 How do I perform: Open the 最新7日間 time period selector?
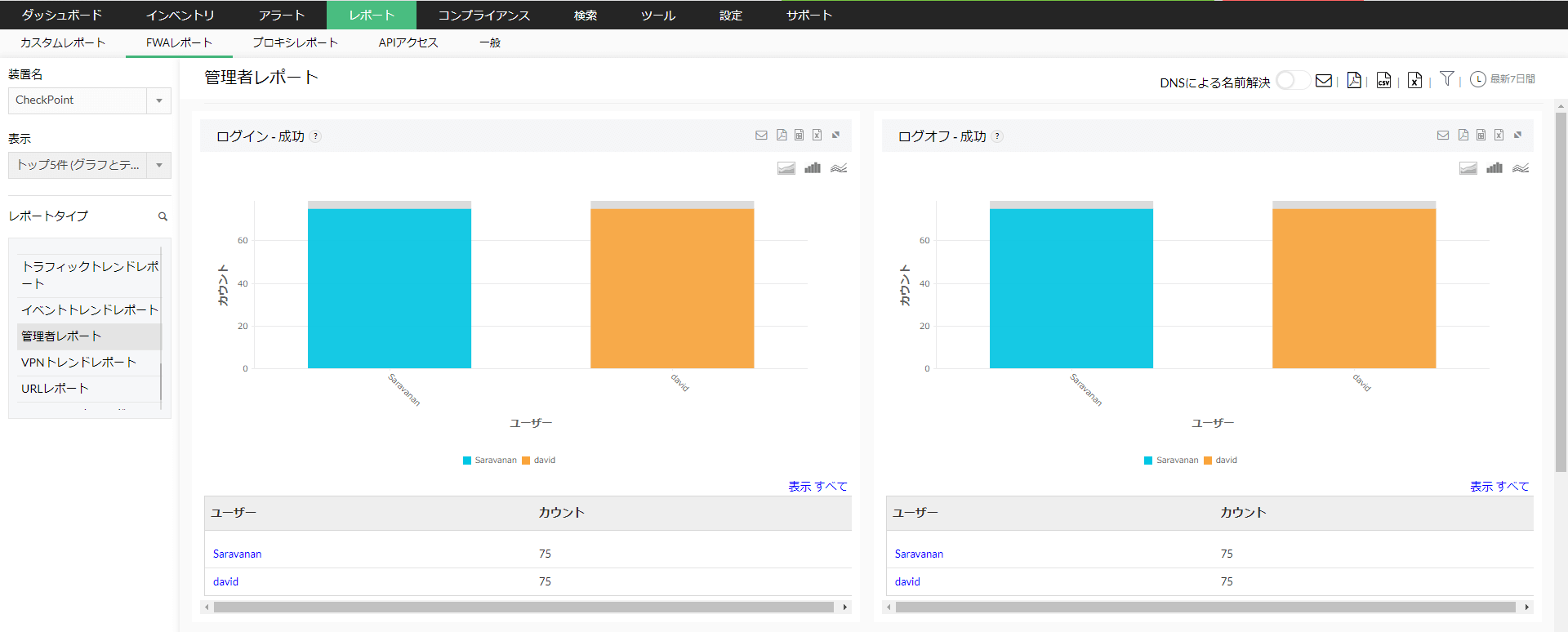tap(1503, 79)
